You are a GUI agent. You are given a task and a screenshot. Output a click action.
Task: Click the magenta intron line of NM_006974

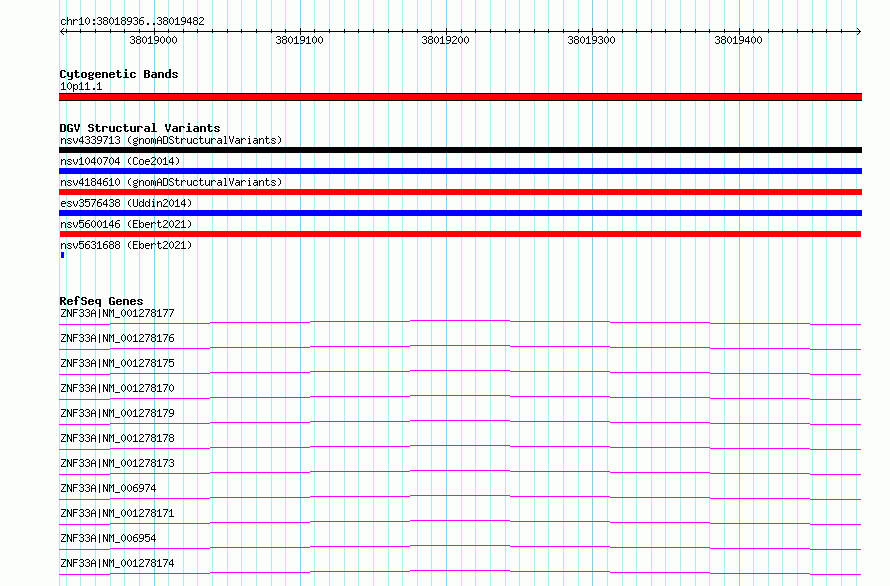pos(460,496)
